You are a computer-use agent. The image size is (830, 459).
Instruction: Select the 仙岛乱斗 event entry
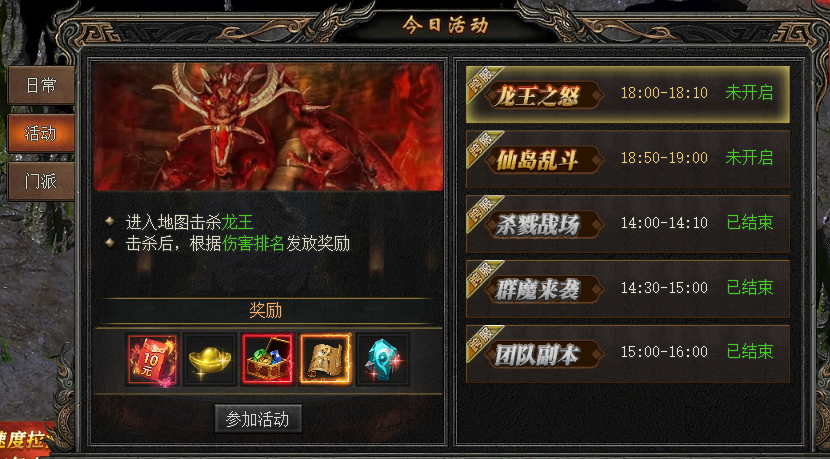[628, 159]
